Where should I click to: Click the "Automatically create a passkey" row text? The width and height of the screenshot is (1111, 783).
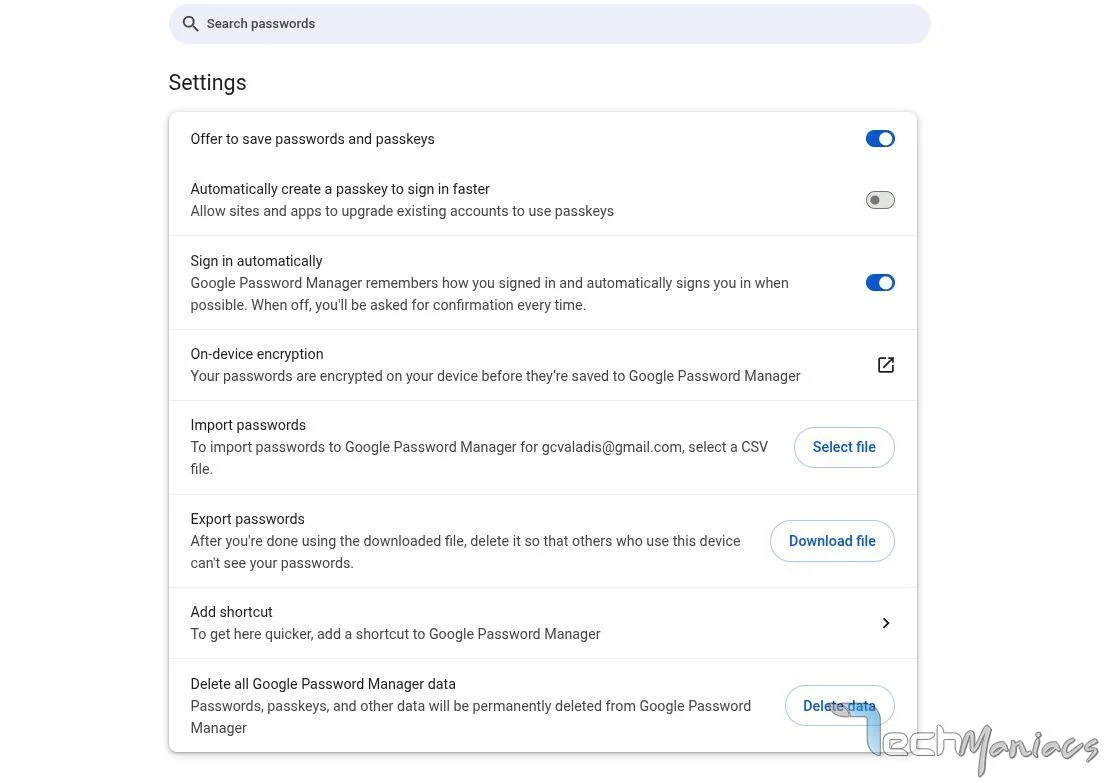point(339,188)
